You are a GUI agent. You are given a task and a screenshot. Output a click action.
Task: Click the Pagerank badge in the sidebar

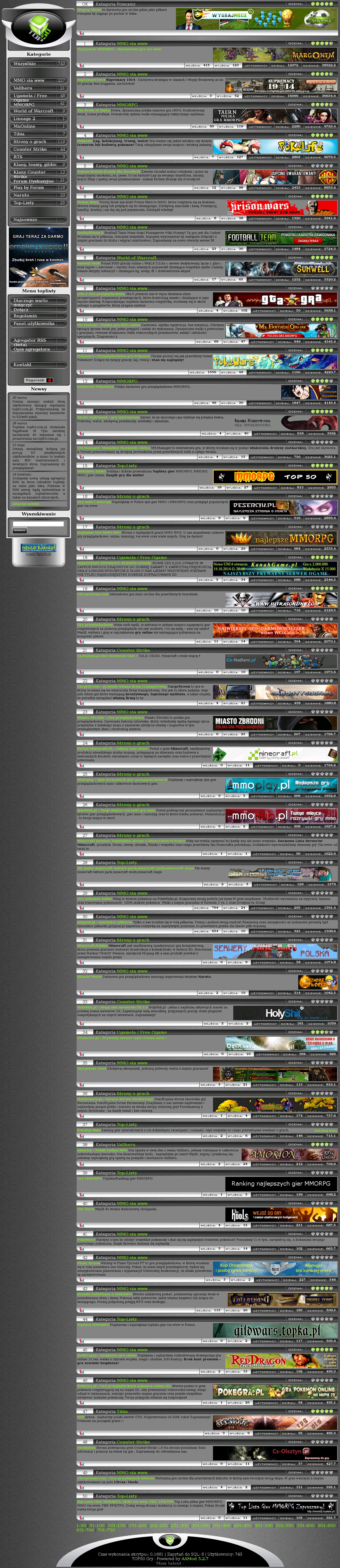[x=39, y=380]
